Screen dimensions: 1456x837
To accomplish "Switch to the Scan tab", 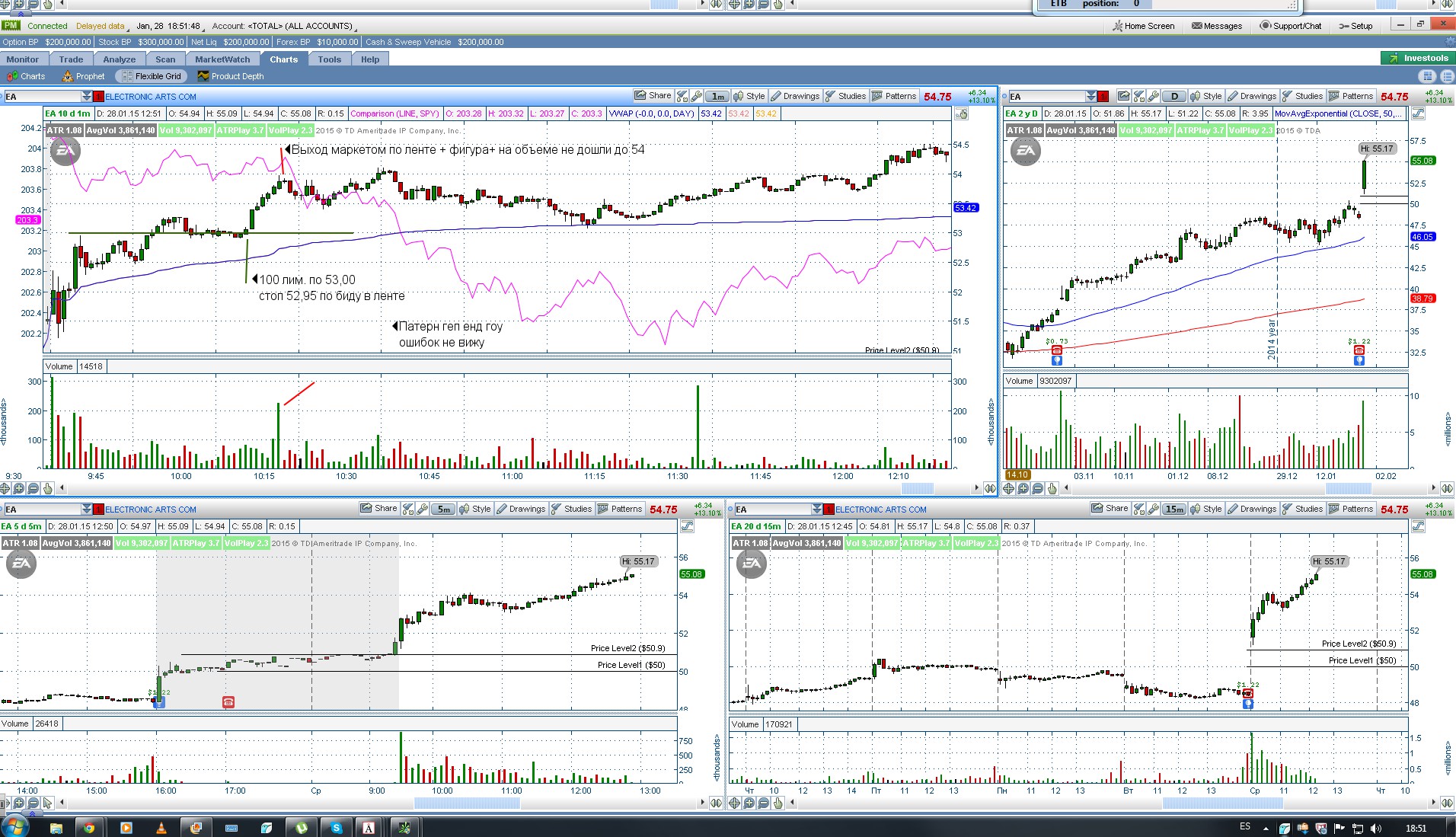I will coord(165,59).
